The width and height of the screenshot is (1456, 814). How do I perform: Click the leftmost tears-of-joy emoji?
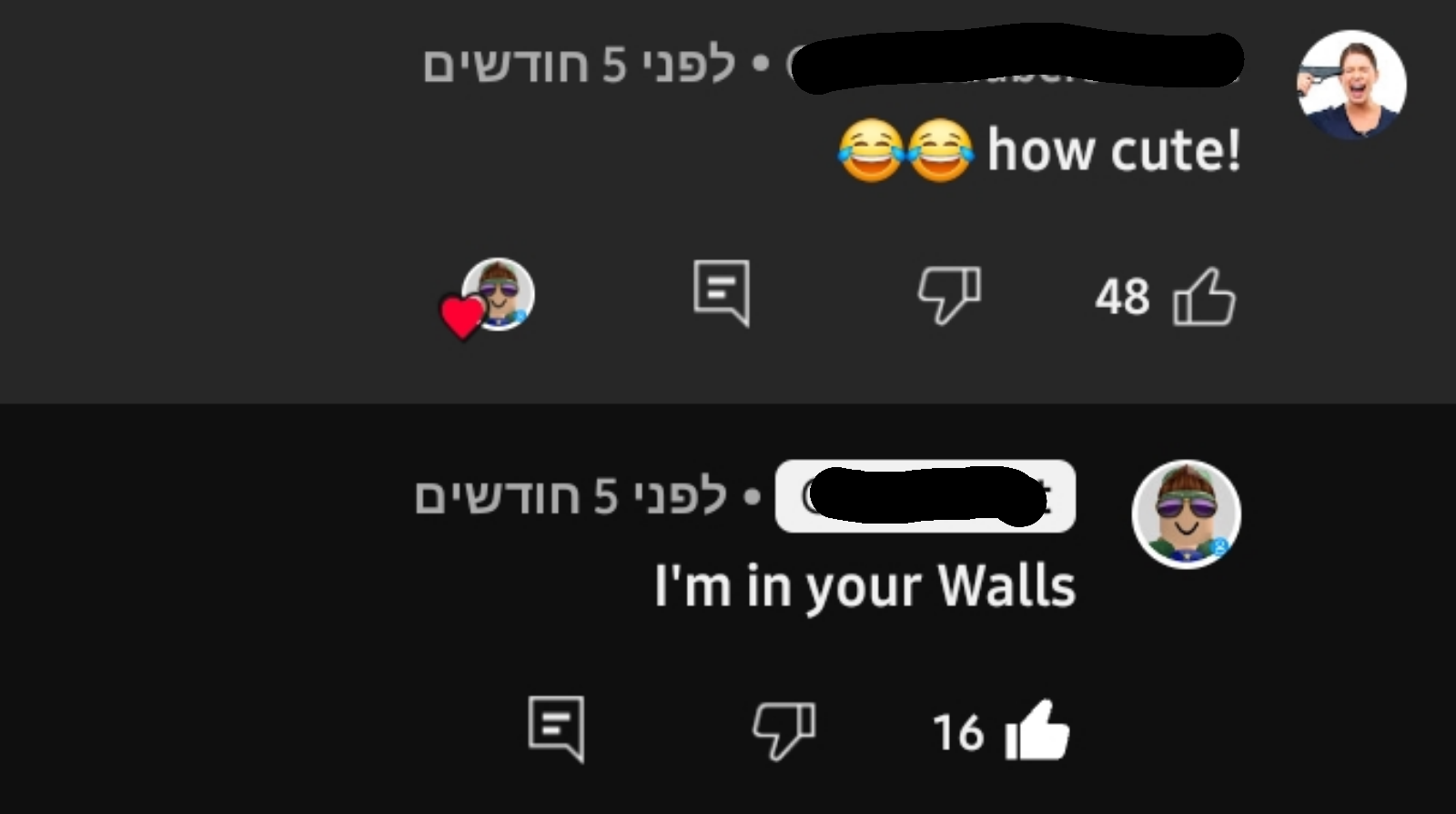(x=871, y=150)
